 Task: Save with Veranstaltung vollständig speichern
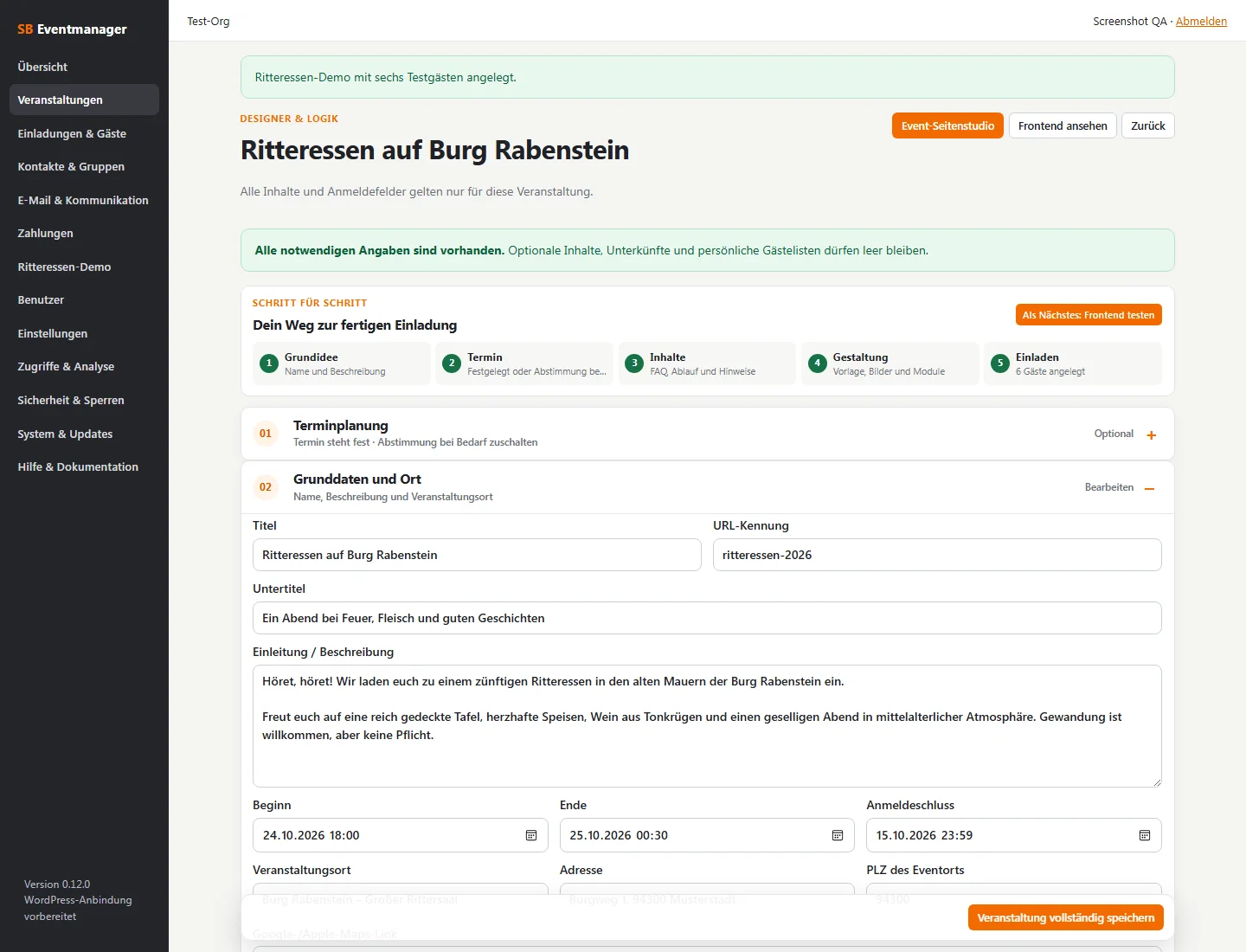click(x=1066, y=917)
